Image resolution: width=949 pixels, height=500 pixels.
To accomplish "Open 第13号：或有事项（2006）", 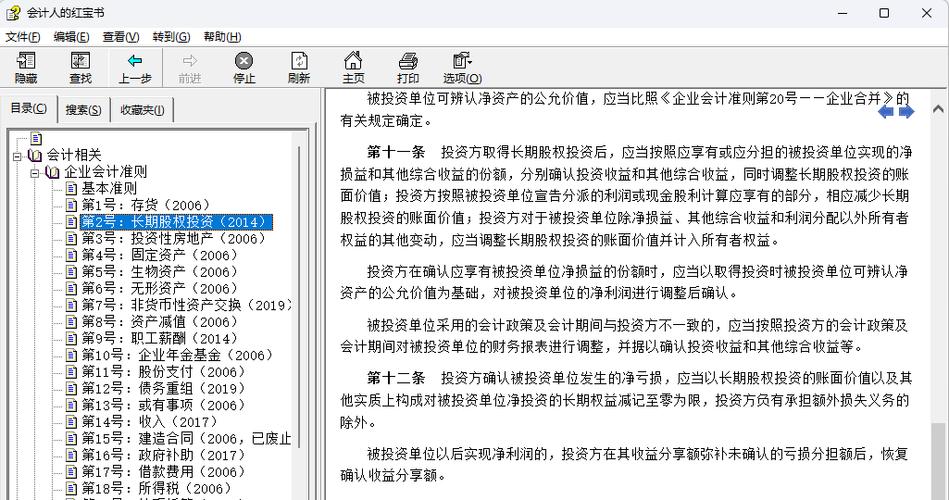I will (x=163, y=405).
